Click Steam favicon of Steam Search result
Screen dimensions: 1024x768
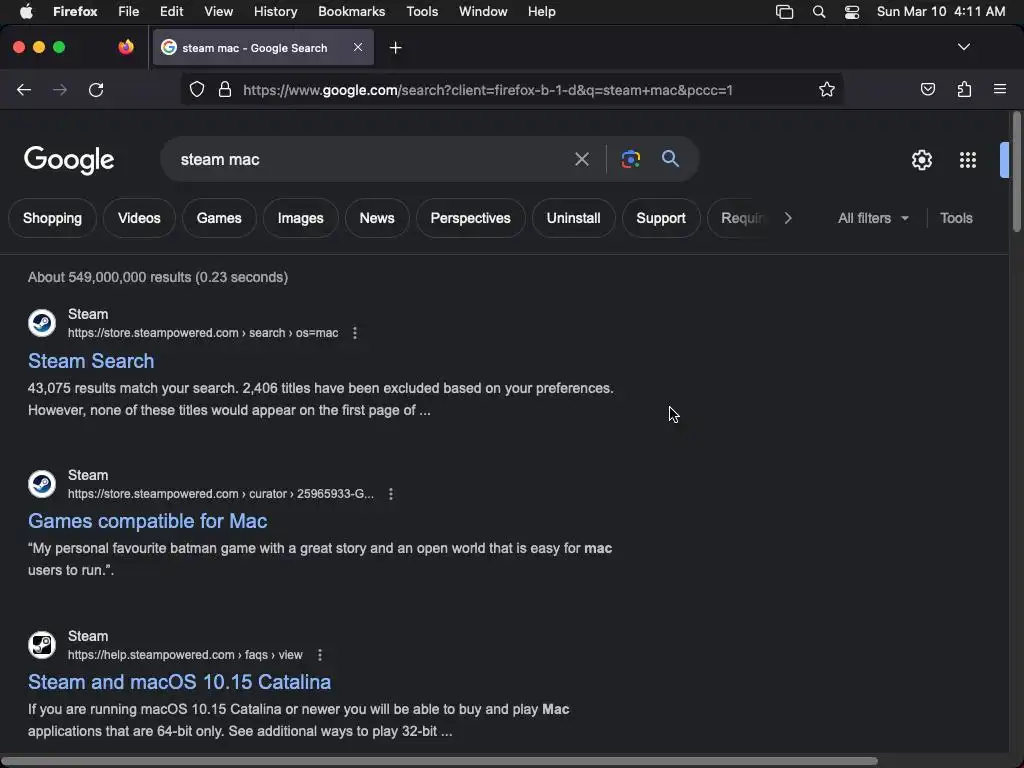42,323
